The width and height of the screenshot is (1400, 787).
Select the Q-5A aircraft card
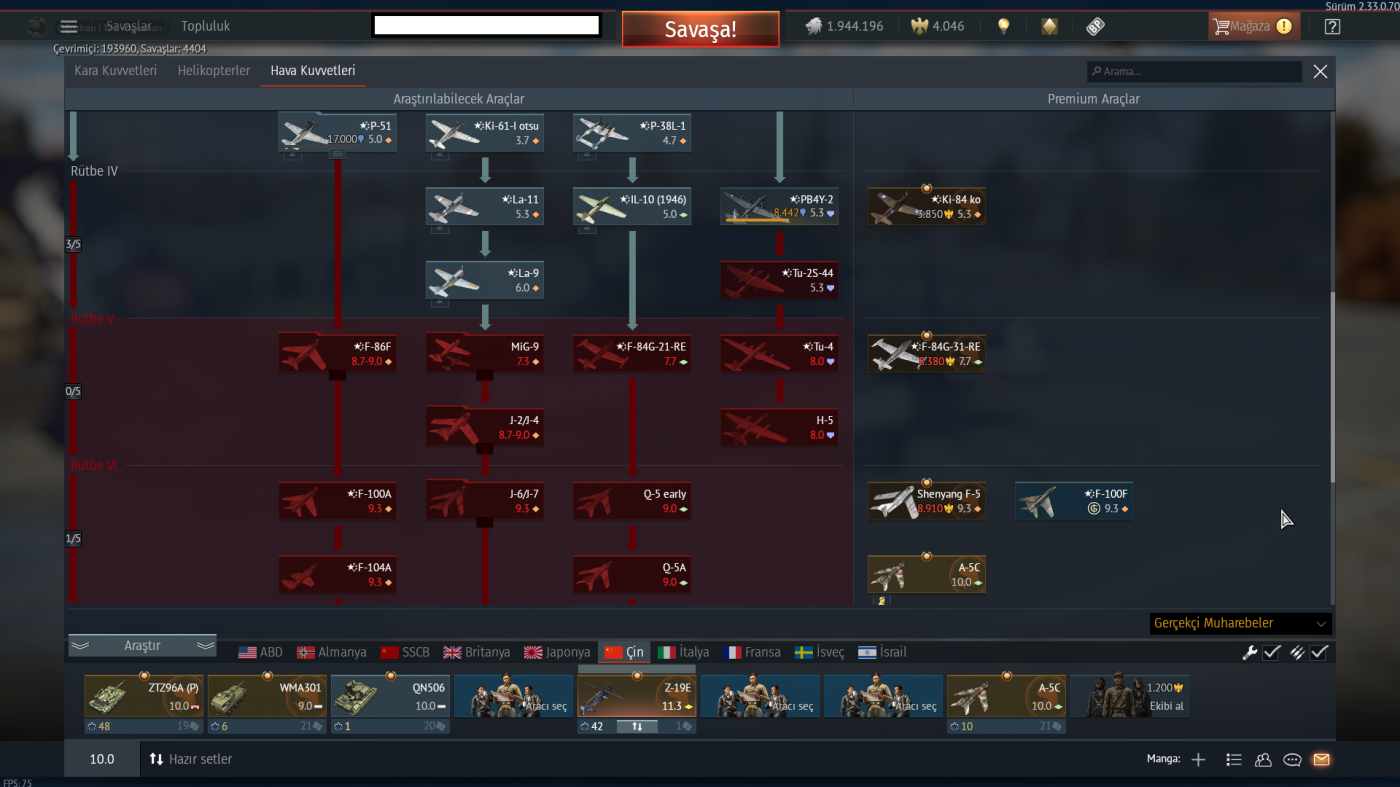click(632, 575)
